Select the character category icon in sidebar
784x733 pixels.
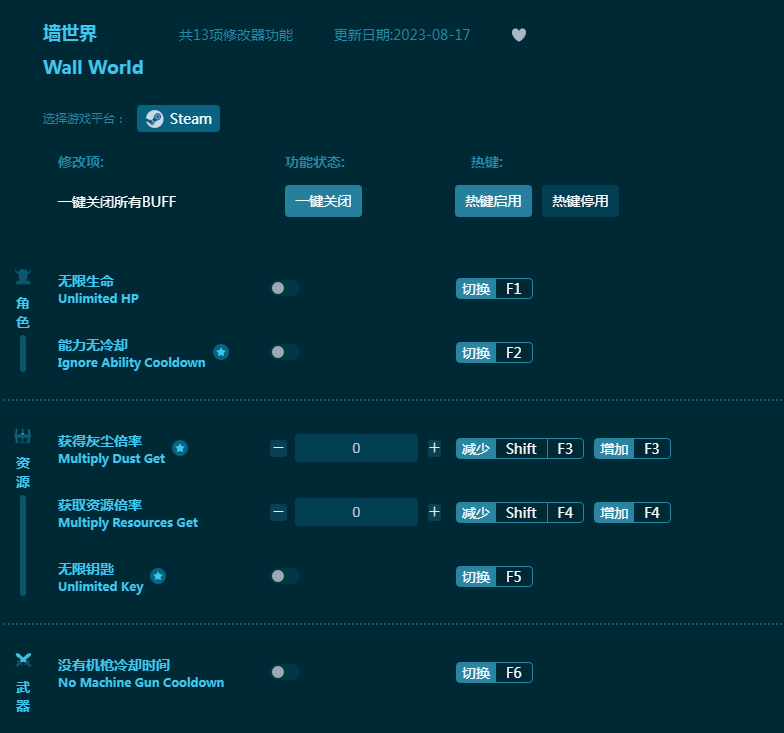pyautogui.click(x=23, y=277)
